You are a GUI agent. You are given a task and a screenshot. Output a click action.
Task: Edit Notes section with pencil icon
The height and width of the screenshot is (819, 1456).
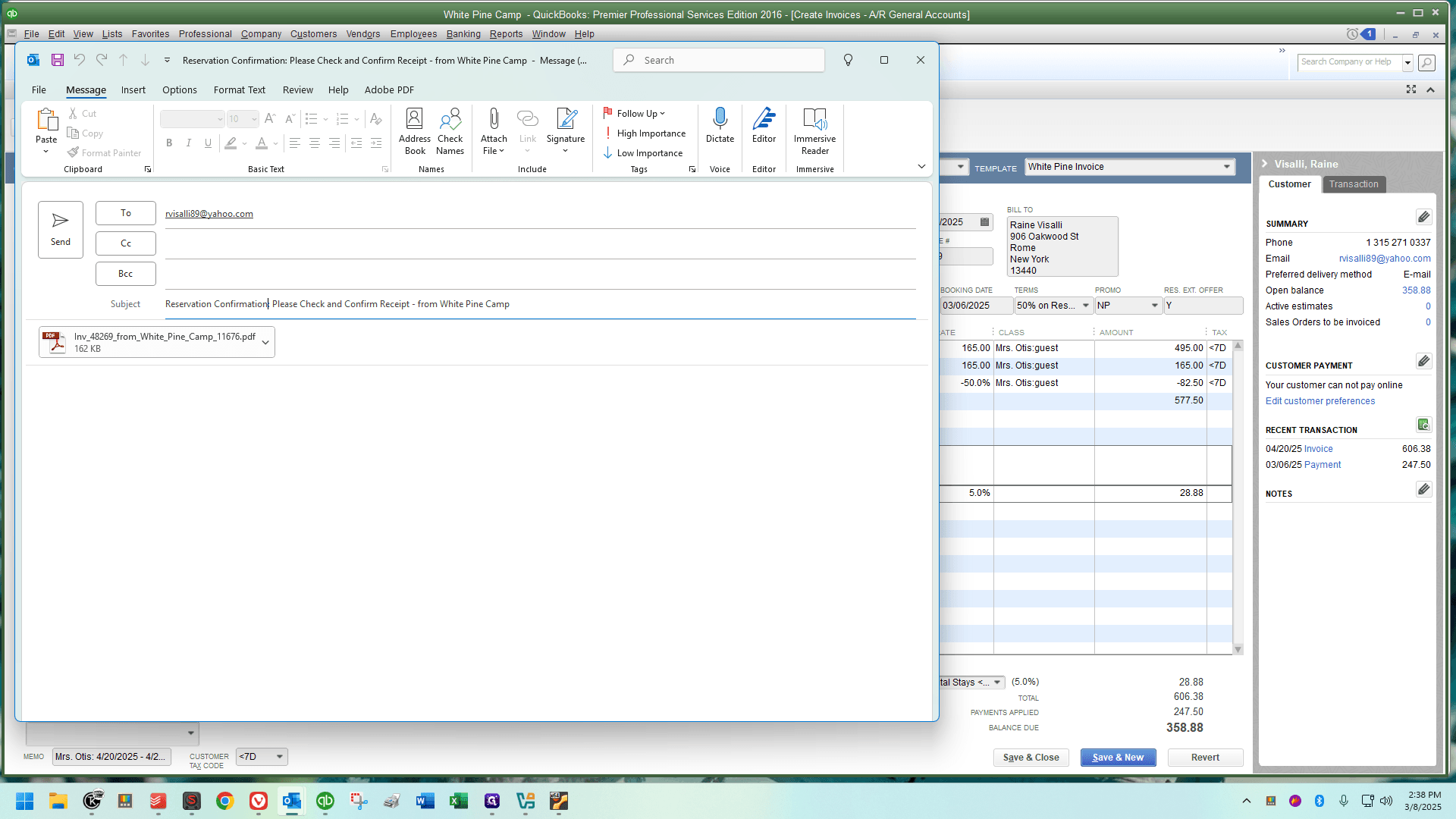[1423, 489]
